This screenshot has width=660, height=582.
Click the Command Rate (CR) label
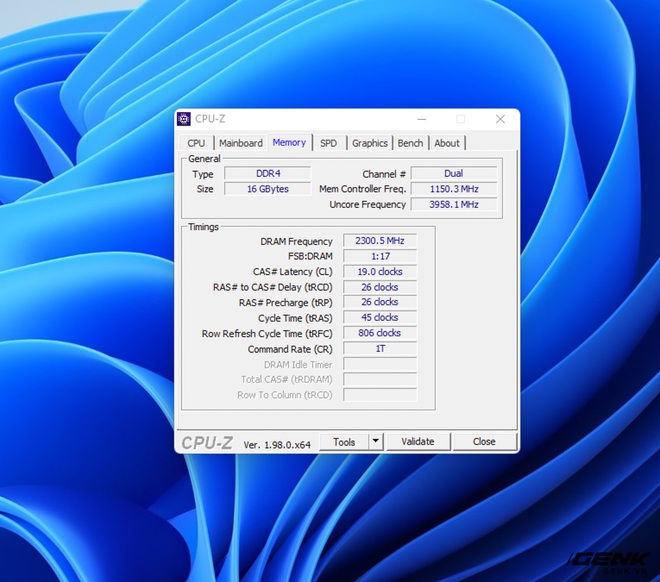pyautogui.click(x=290, y=349)
